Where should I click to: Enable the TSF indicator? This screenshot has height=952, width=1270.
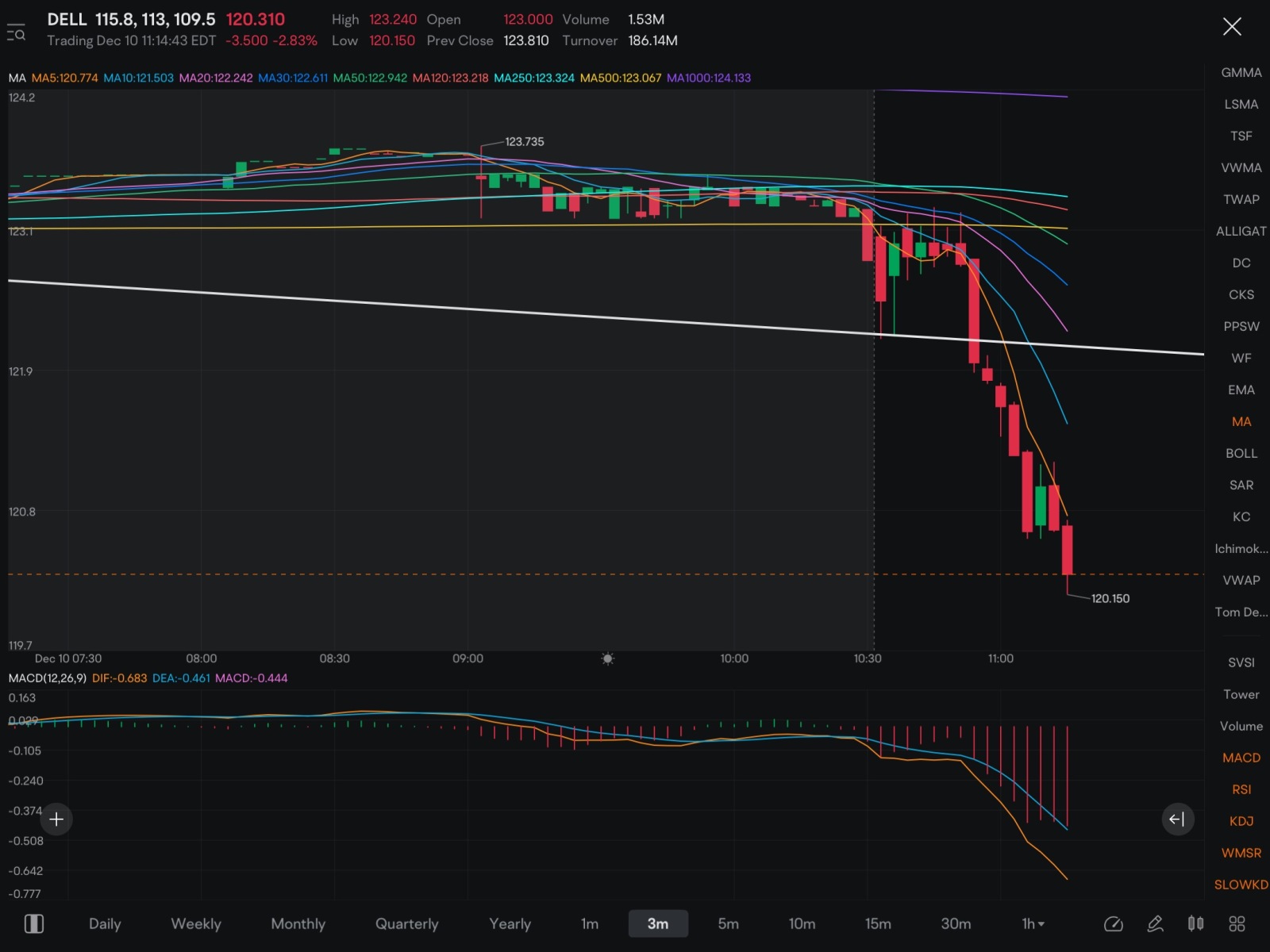click(x=1241, y=136)
